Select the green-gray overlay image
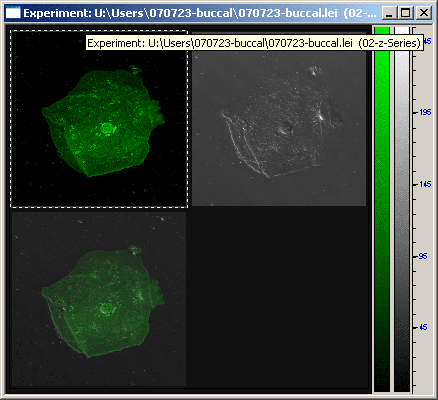This screenshot has width=438, height=400. 99,299
